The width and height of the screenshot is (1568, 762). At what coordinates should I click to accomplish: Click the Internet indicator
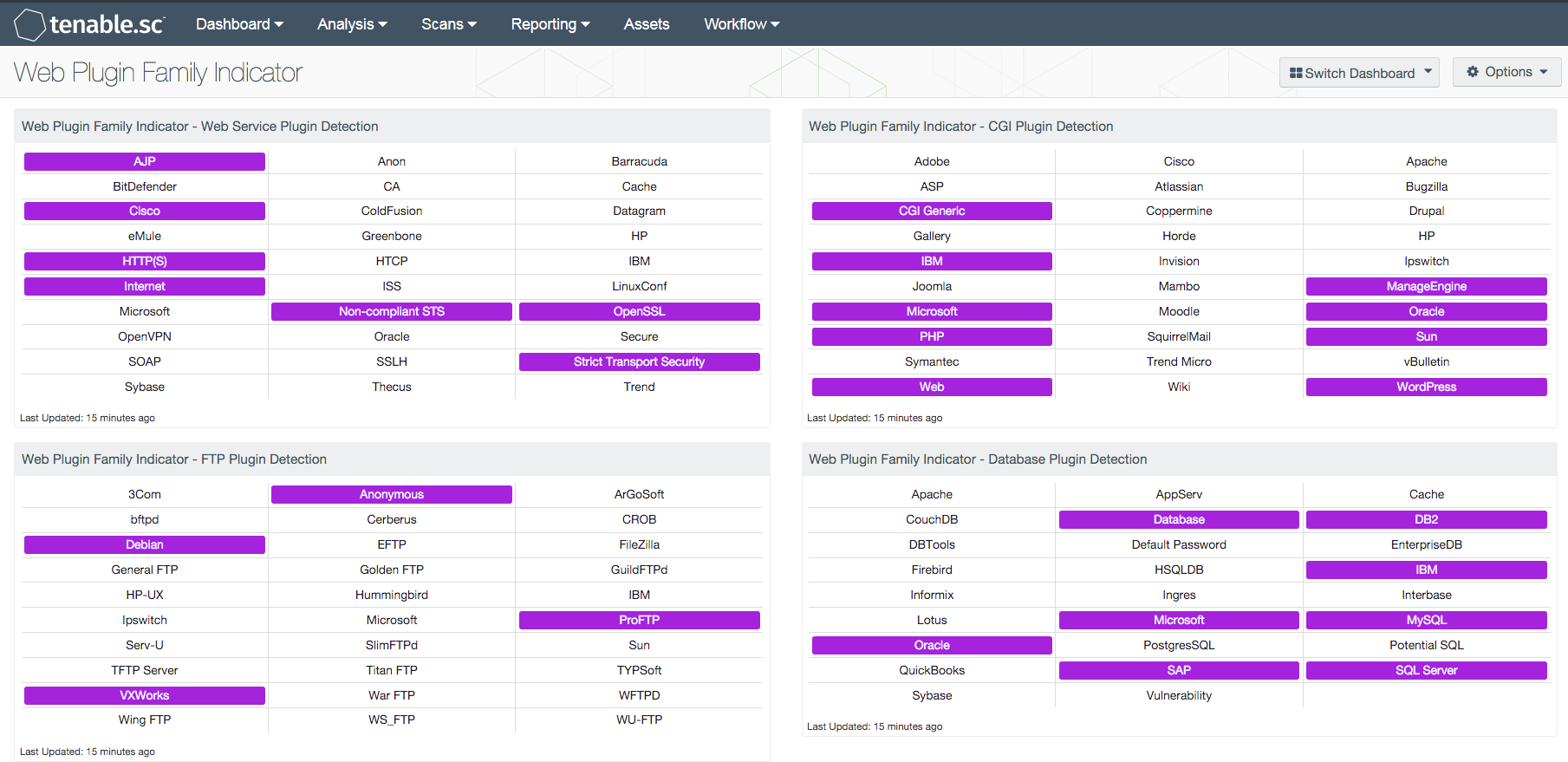click(x=145, y=286)
